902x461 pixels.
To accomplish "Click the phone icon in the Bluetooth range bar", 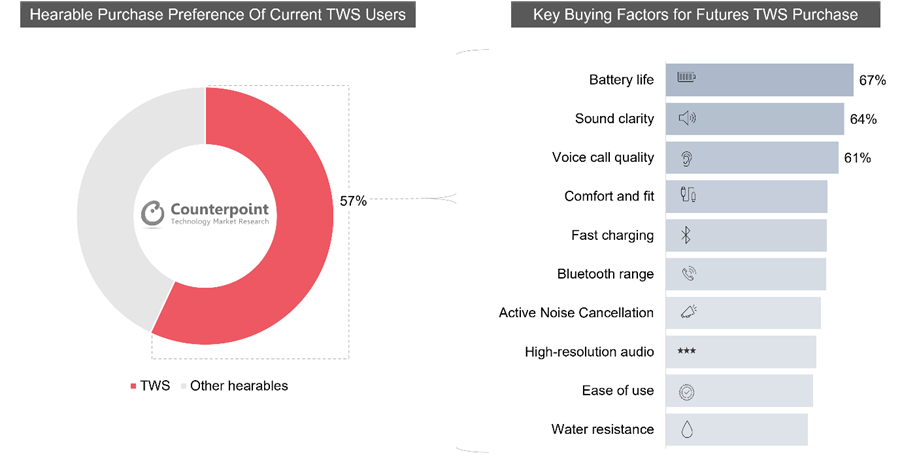I will pos(688,274).
